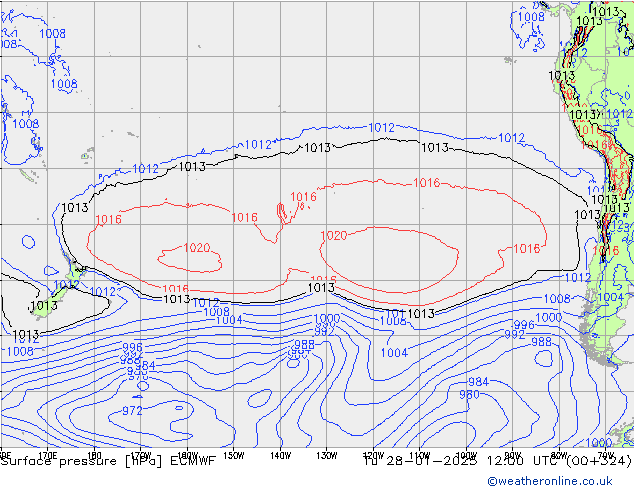Click the '12:00 UTC (00+324)' forecast time text
The height and width of the screenshot is (490, 634).
[559, 460]
